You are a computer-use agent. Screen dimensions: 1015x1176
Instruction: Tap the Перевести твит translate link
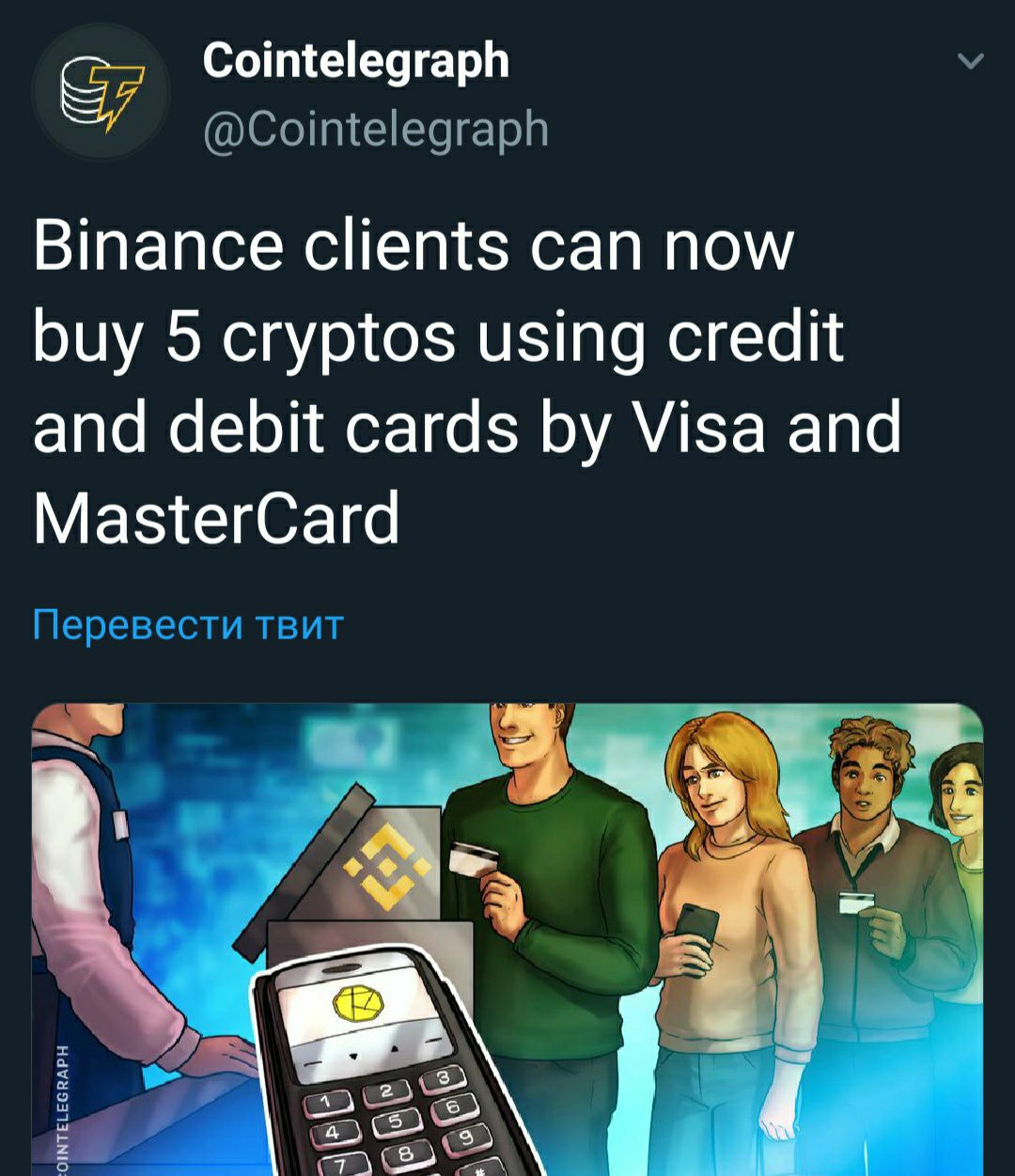188,624
